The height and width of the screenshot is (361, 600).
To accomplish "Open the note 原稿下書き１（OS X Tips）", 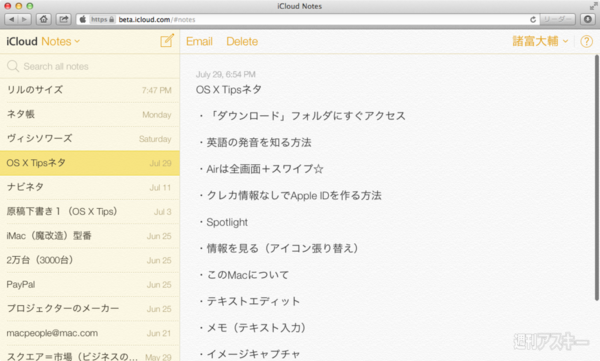I will [90, 212].
